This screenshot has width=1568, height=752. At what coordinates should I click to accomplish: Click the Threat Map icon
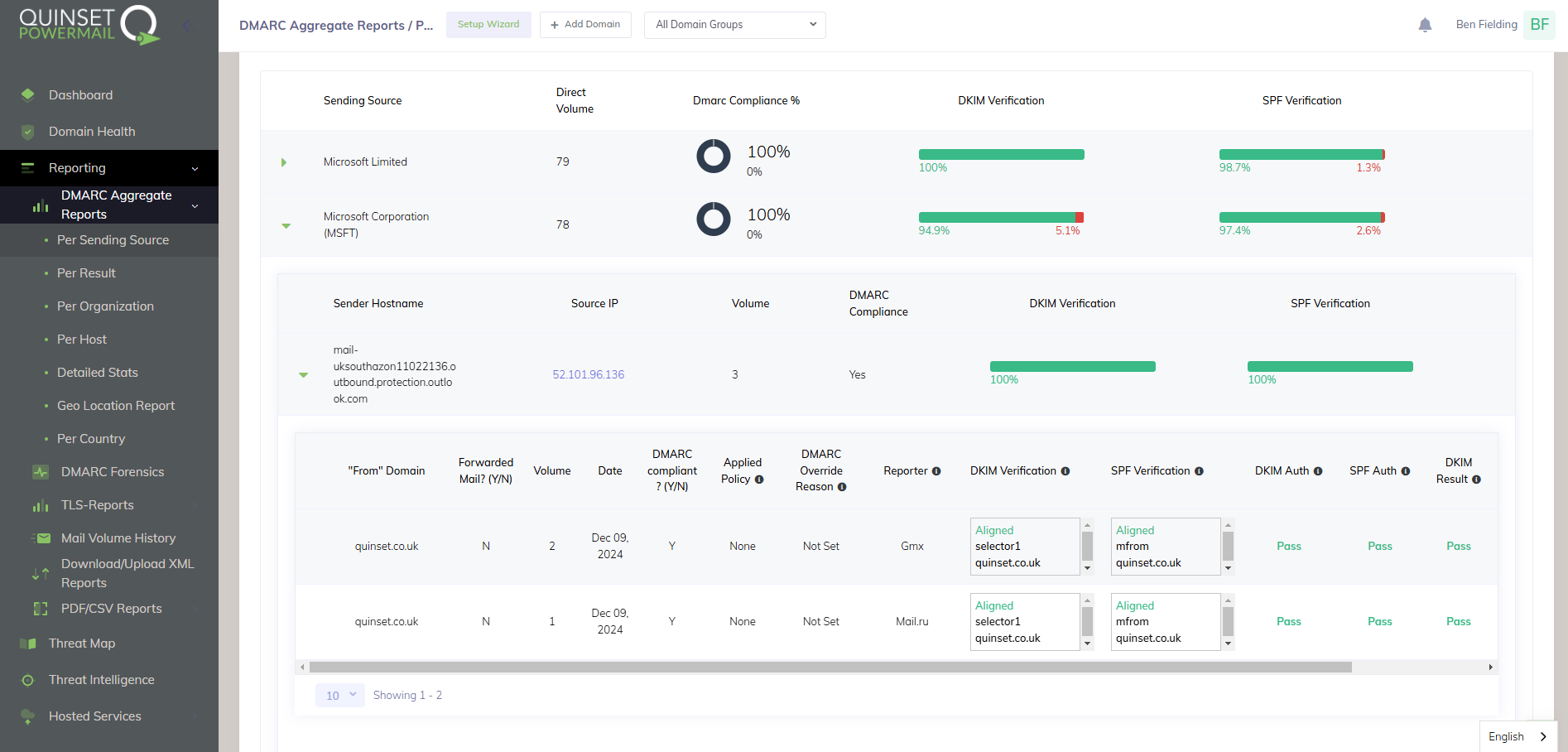(x=28, y=644)
